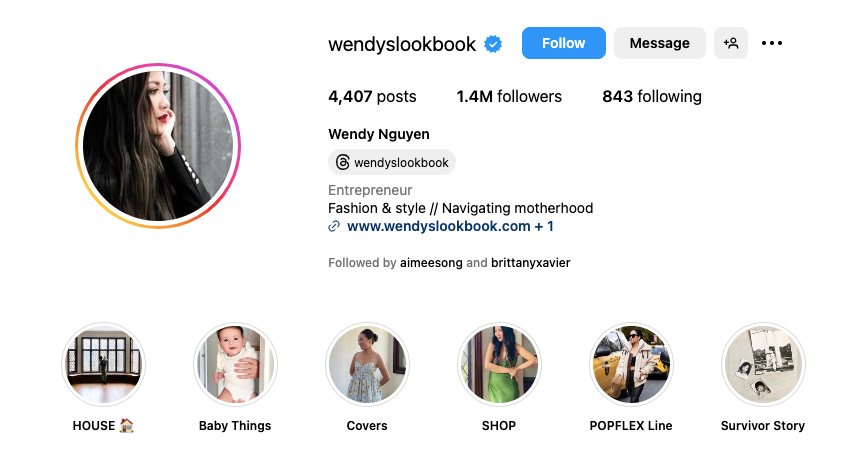858x455 pixels.
Task: Open the HOUSE story highlight
Action: click(x=104, y=365)
